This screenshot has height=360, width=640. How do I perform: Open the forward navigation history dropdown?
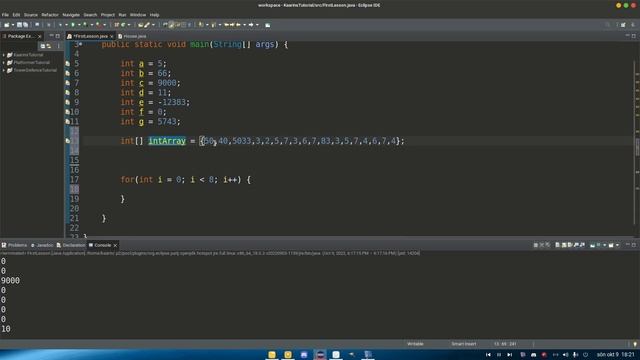[x=257, y=25]
